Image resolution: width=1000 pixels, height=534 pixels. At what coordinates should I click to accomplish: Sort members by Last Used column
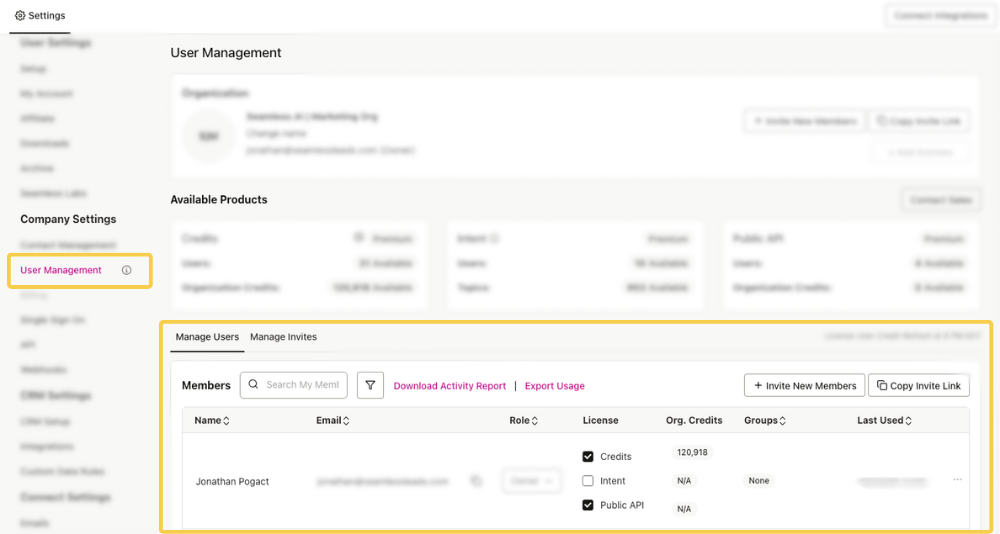click(884, 420)
